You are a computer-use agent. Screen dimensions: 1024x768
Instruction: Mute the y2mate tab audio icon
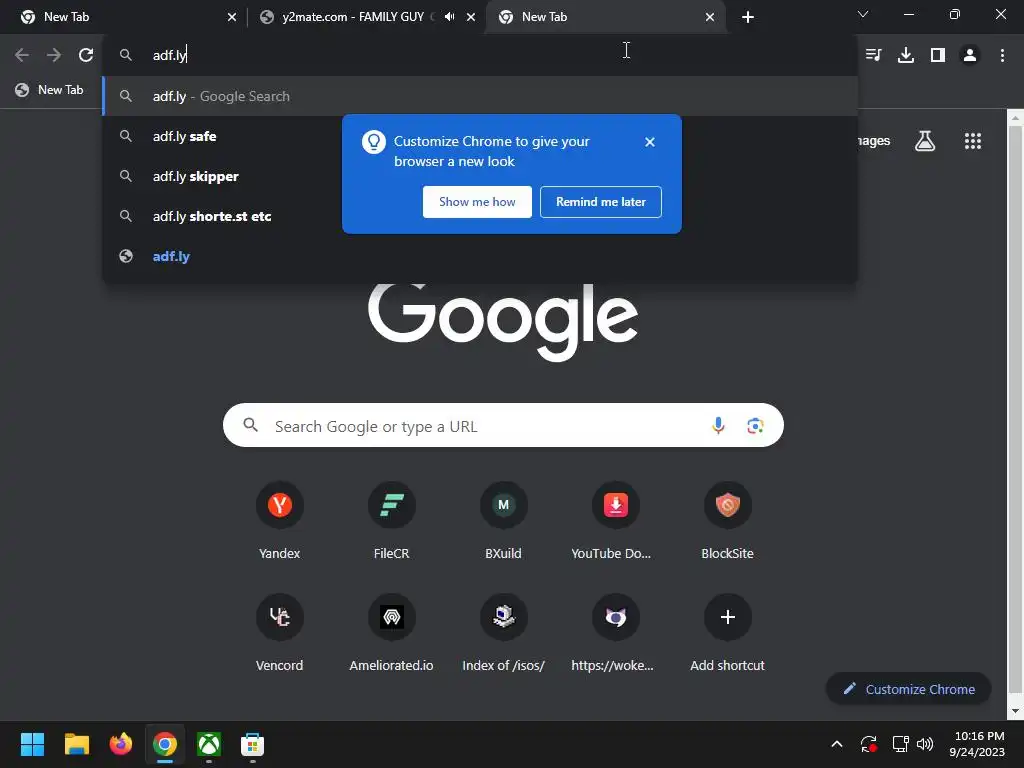[449, 17]
